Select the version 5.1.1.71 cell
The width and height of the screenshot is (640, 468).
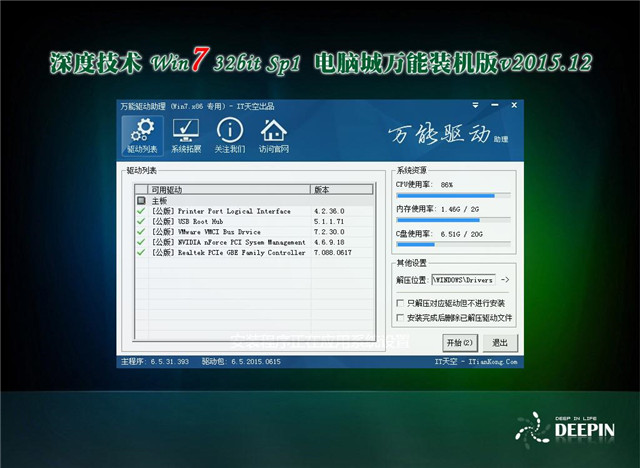pos(329,221)
